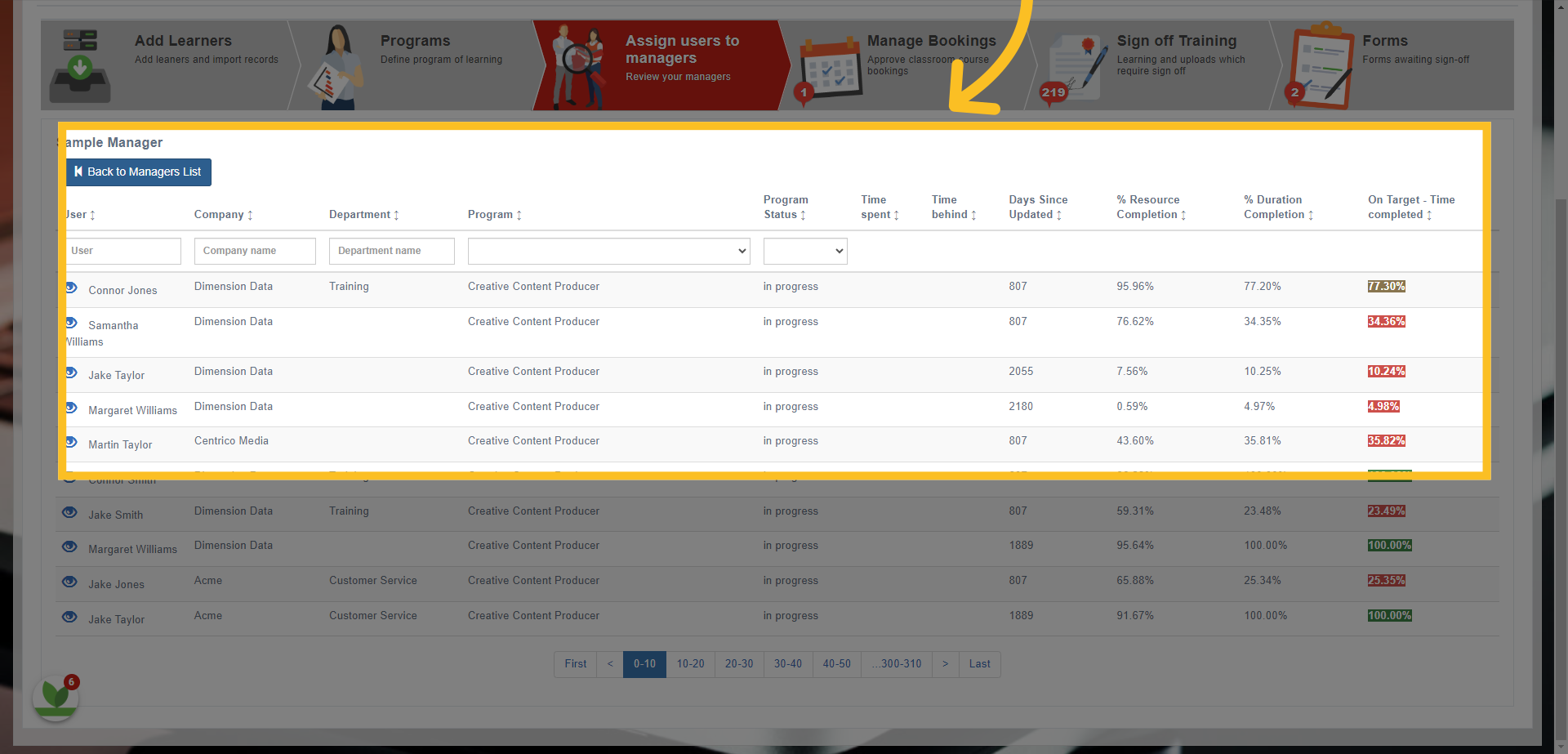Screen dimensions: 1568x754
Task: Click the Time spent sort arrows
Action: (x=896, y=216)
